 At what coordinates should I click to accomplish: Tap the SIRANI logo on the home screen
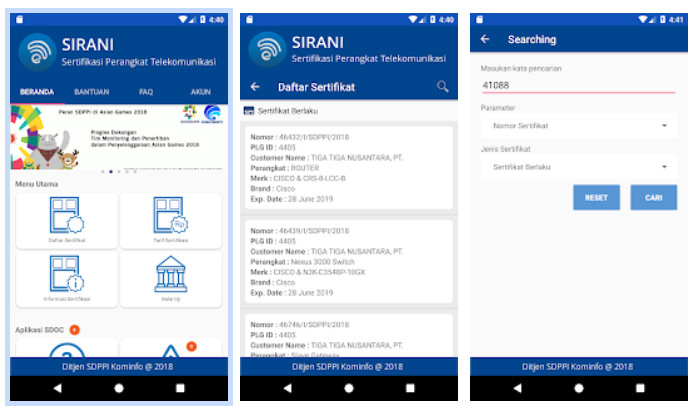point(40,49)
